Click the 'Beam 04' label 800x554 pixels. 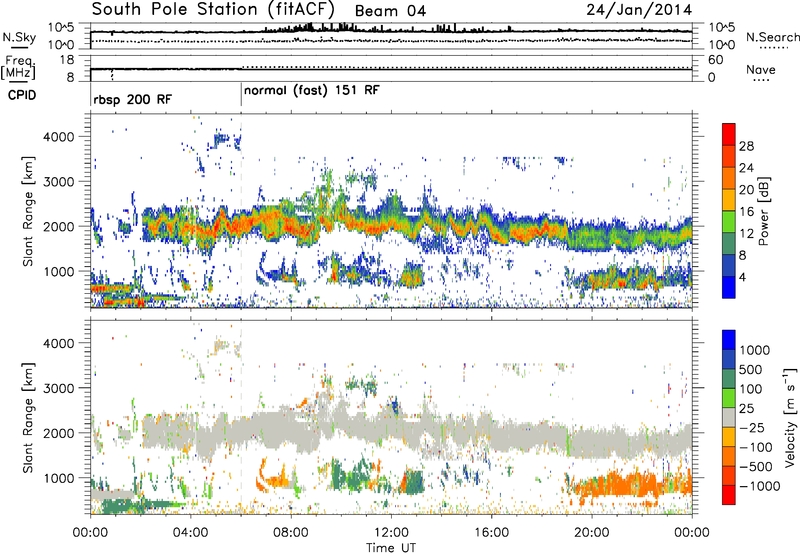click(390, 11)
